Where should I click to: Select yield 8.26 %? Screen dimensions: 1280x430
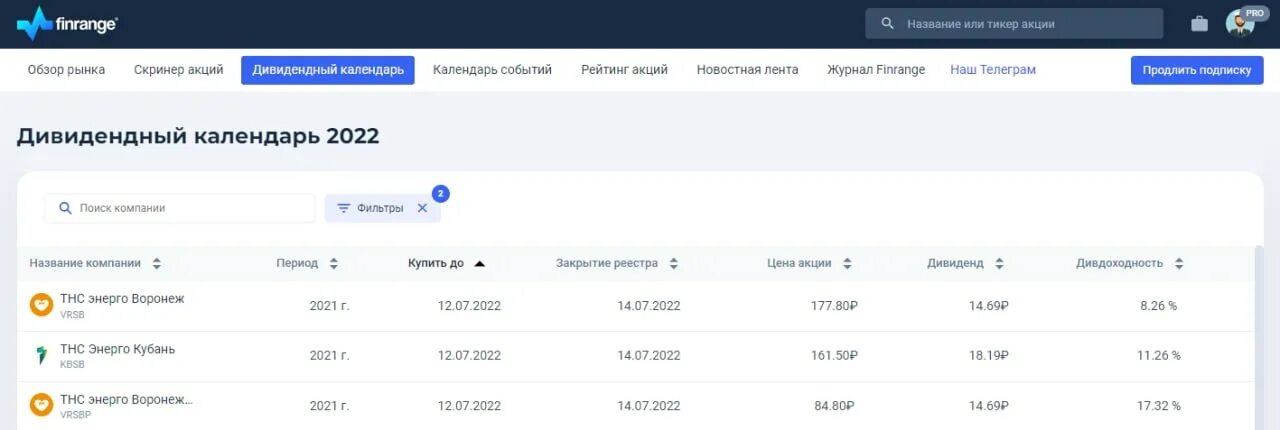point(1158,306)
